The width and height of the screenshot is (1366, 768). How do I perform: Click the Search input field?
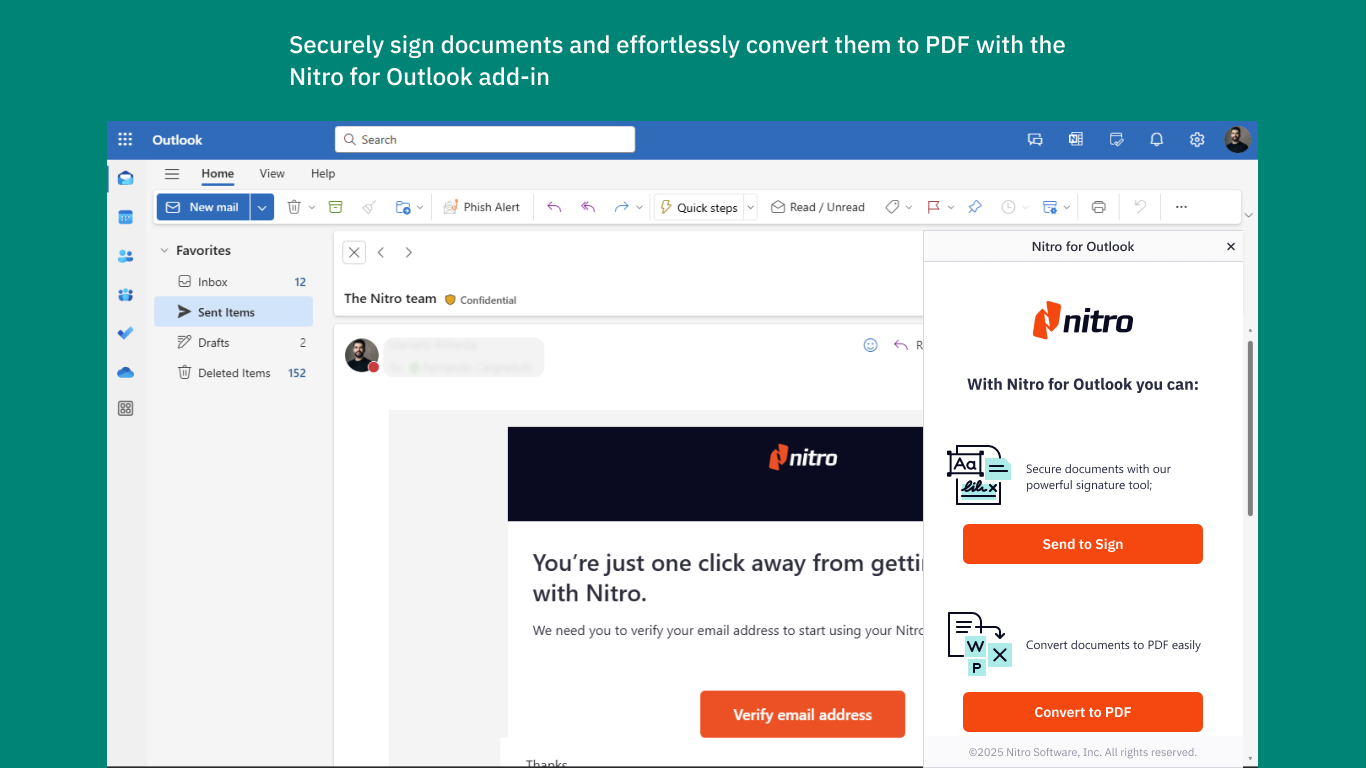[x=485, y=140]
